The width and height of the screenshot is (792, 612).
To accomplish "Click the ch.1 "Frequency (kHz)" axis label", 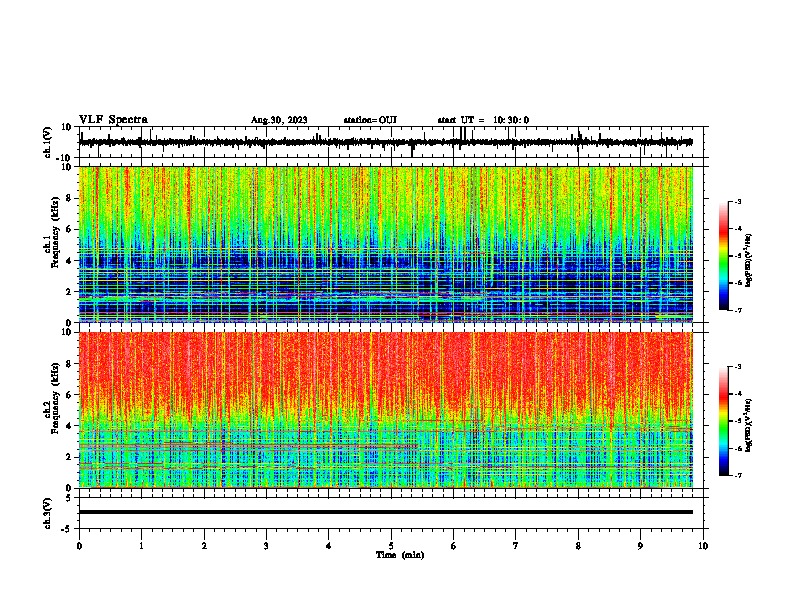I will (55, 232).
